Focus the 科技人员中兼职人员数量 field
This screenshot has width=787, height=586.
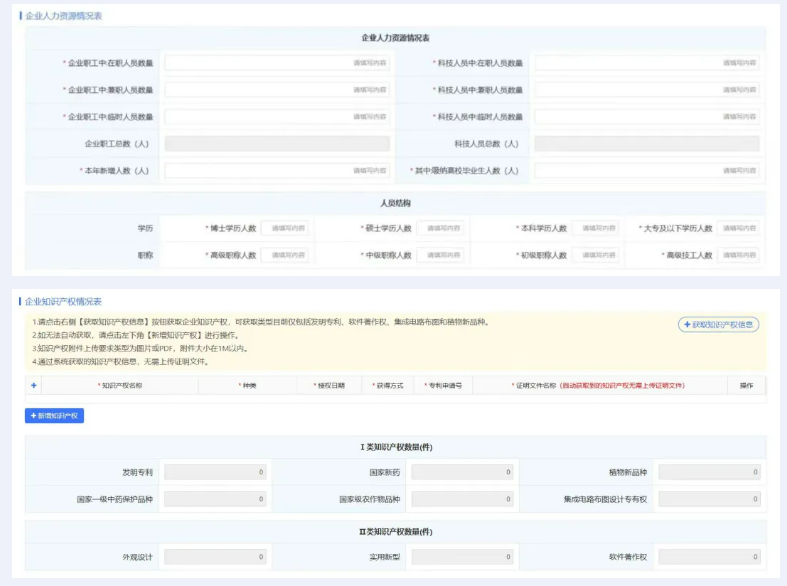[x=646, y=90]
